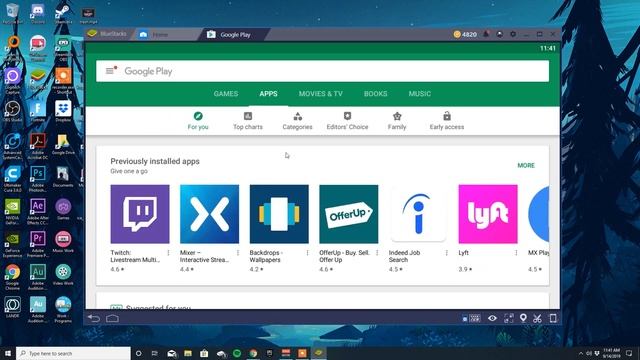640x360 pixels.
Task: Click the Google Play search field
Action: [322, 71]
